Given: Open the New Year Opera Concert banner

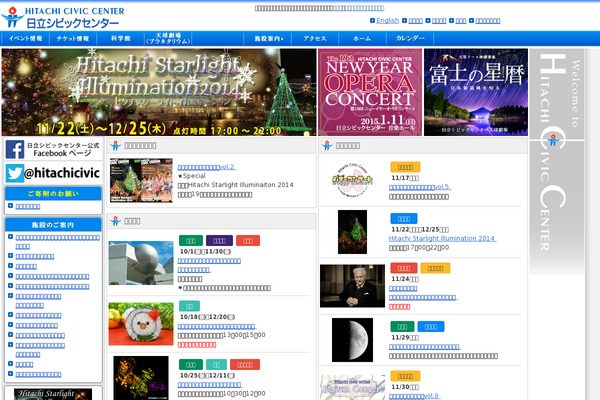Looking at the screenshot, I should [x=370, y=92].
